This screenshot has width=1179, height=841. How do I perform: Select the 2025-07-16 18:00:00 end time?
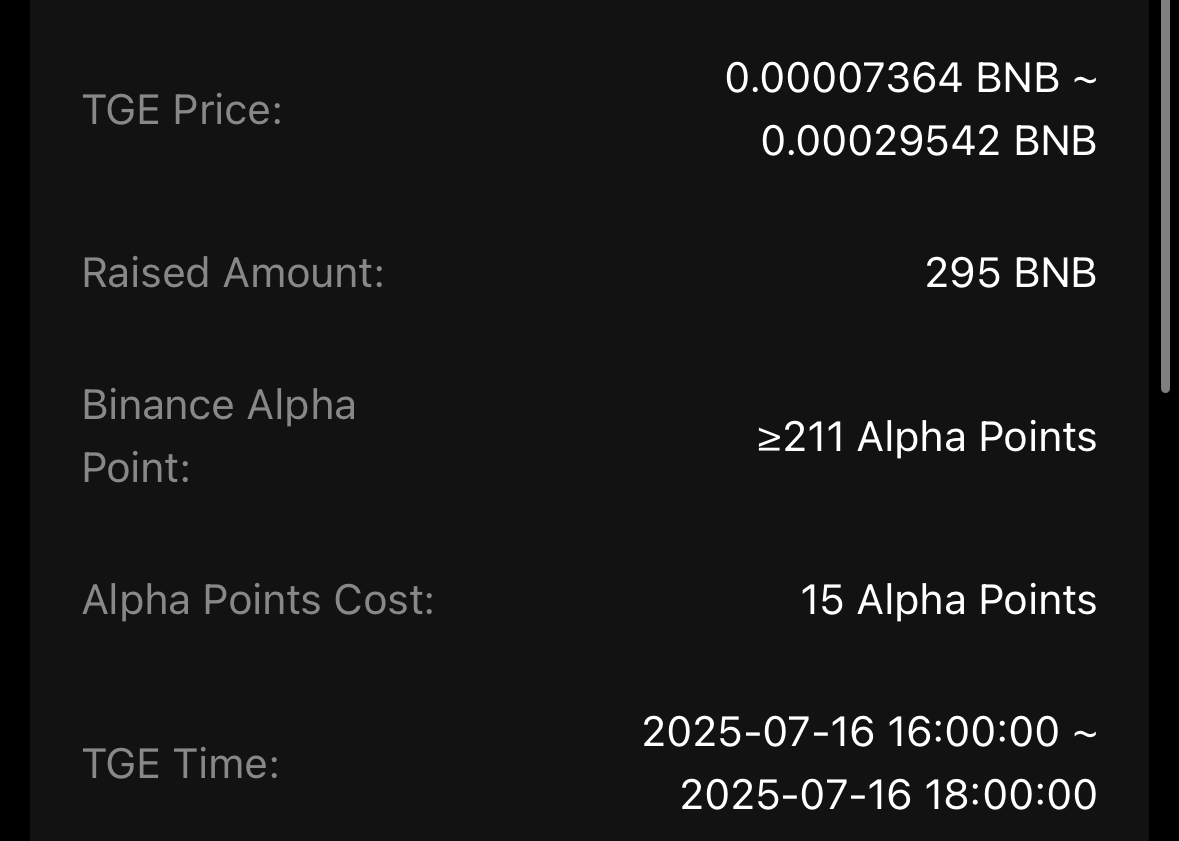(888, 795)
